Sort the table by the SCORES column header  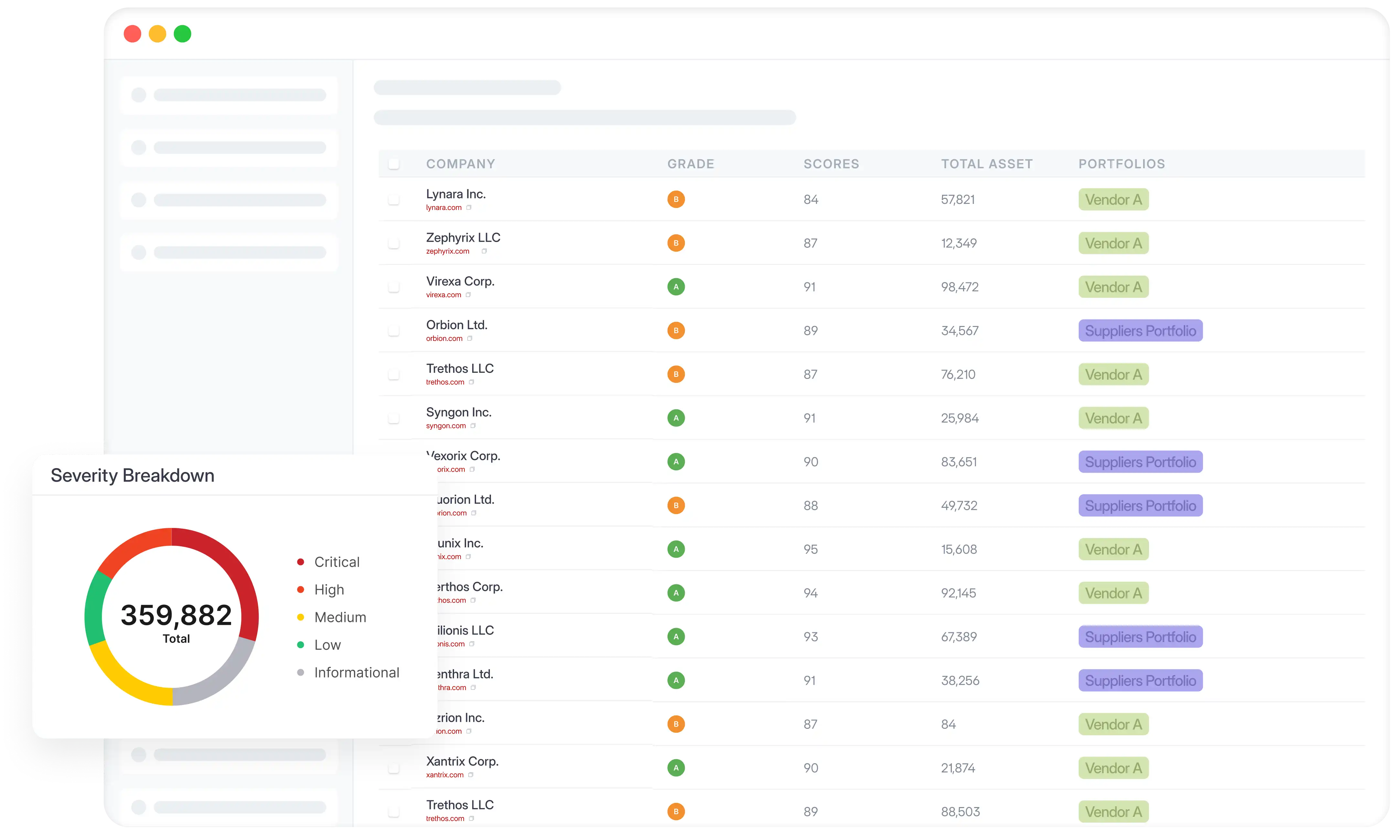click(831, 164)
